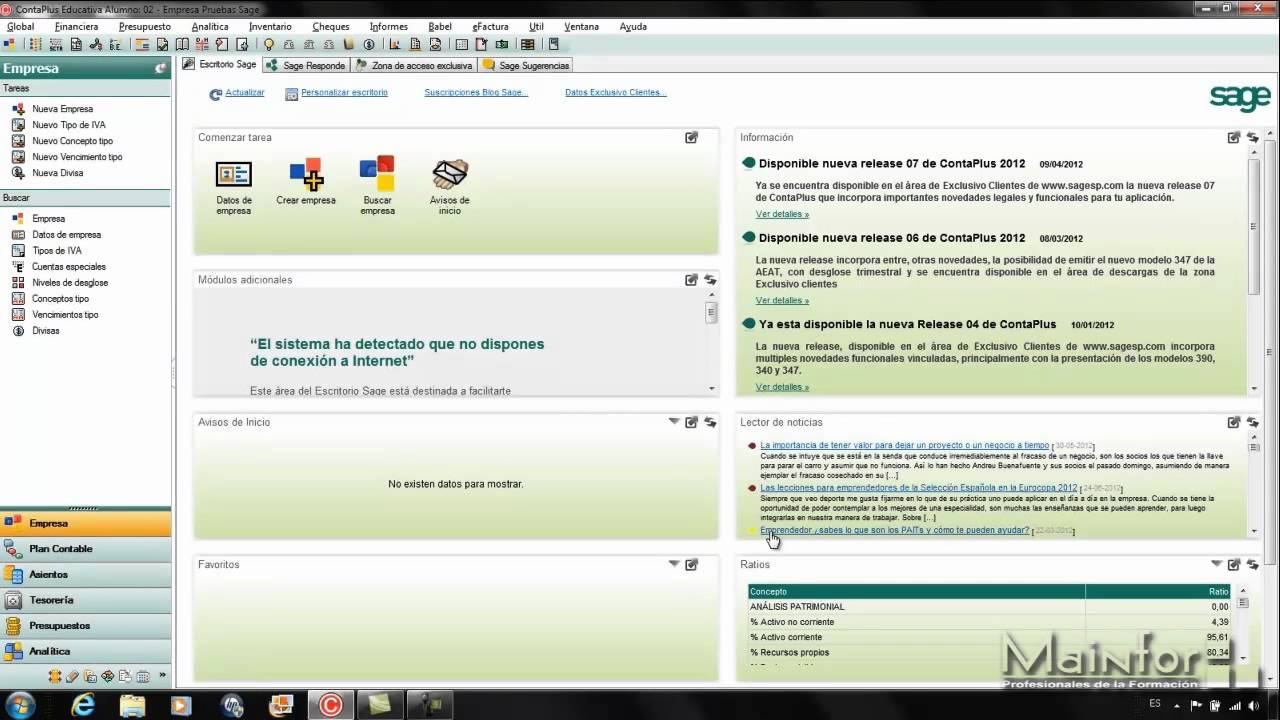Click swap icon on Ratios panel
1280x720 pixels.
(1253, 565)
